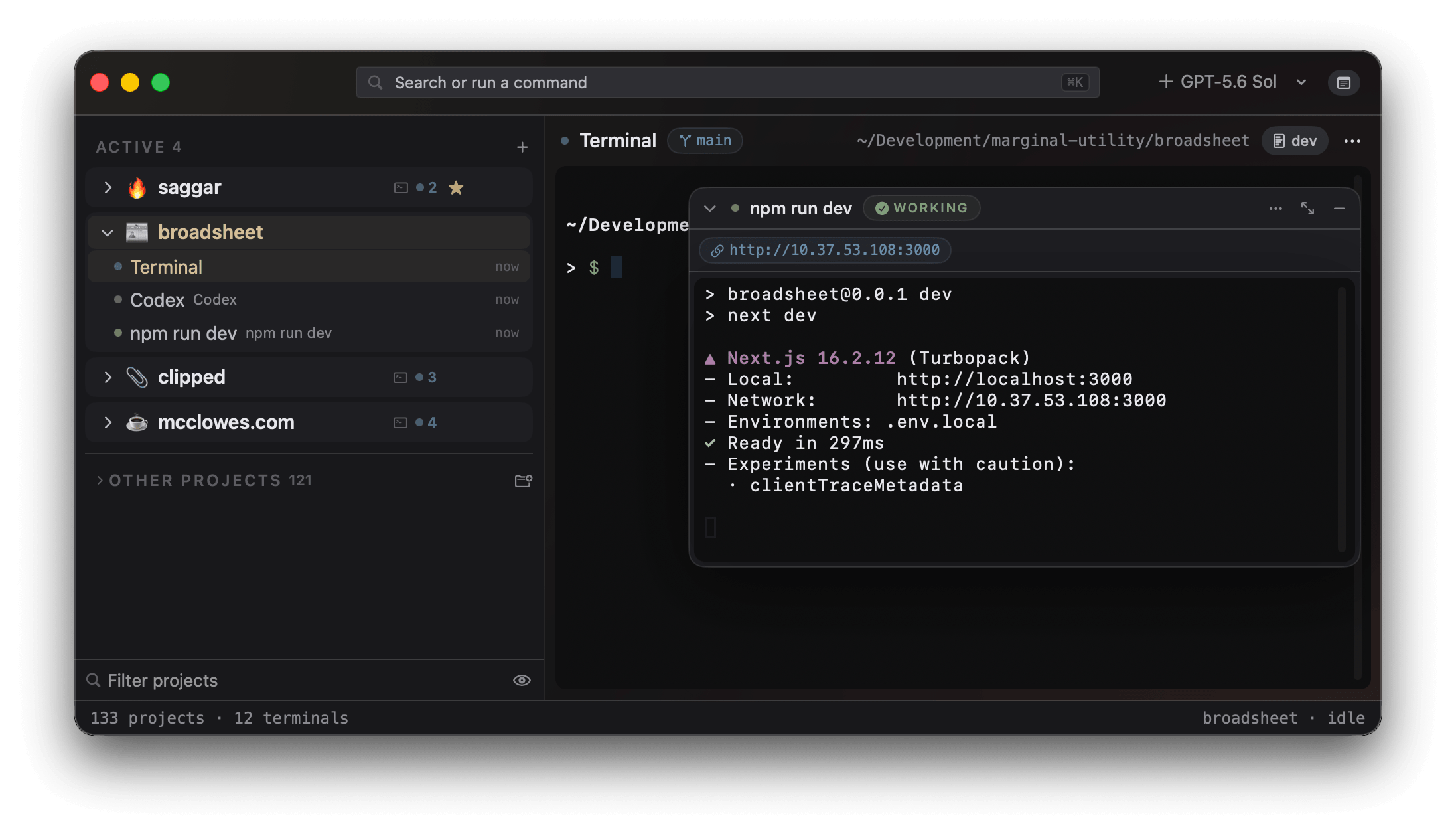Expand the mcclowes.com project

108,422
